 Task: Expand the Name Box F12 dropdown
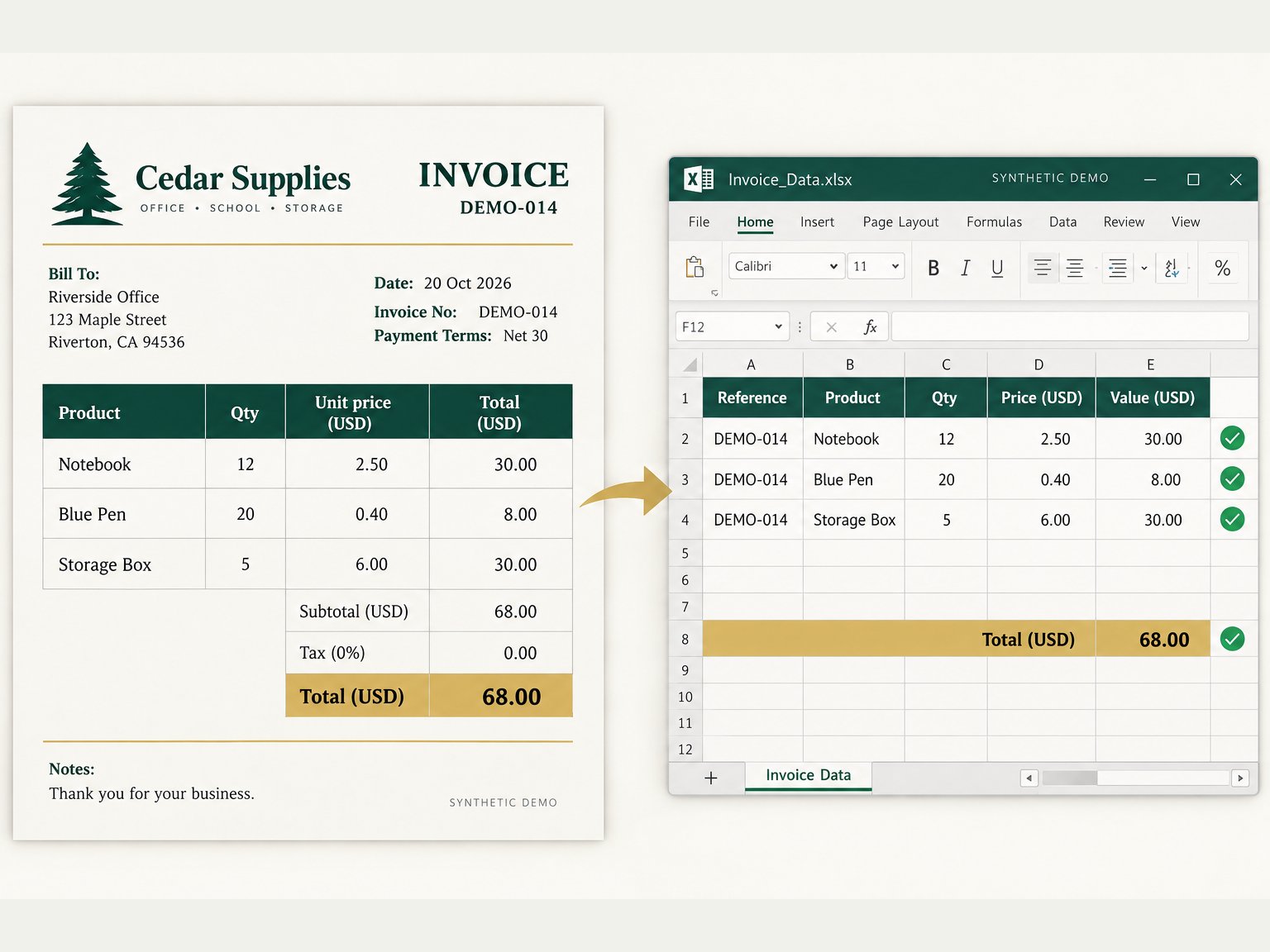(x=778, y=326)
